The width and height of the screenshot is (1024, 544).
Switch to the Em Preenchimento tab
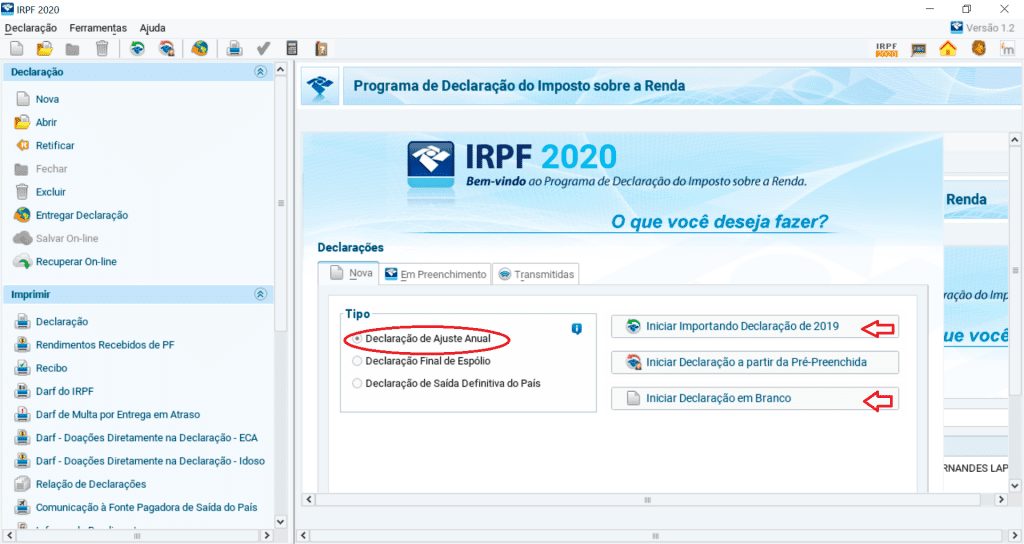tap(436, 274)
